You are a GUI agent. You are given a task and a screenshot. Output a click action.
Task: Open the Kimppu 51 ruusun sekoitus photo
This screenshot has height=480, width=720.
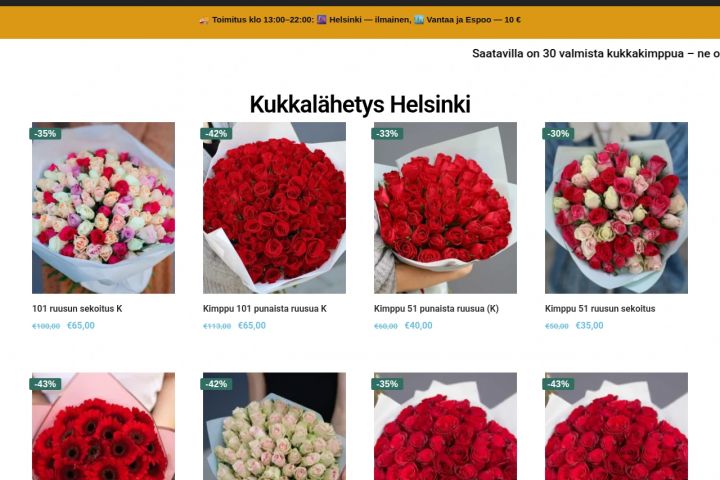tap(616, 208)
